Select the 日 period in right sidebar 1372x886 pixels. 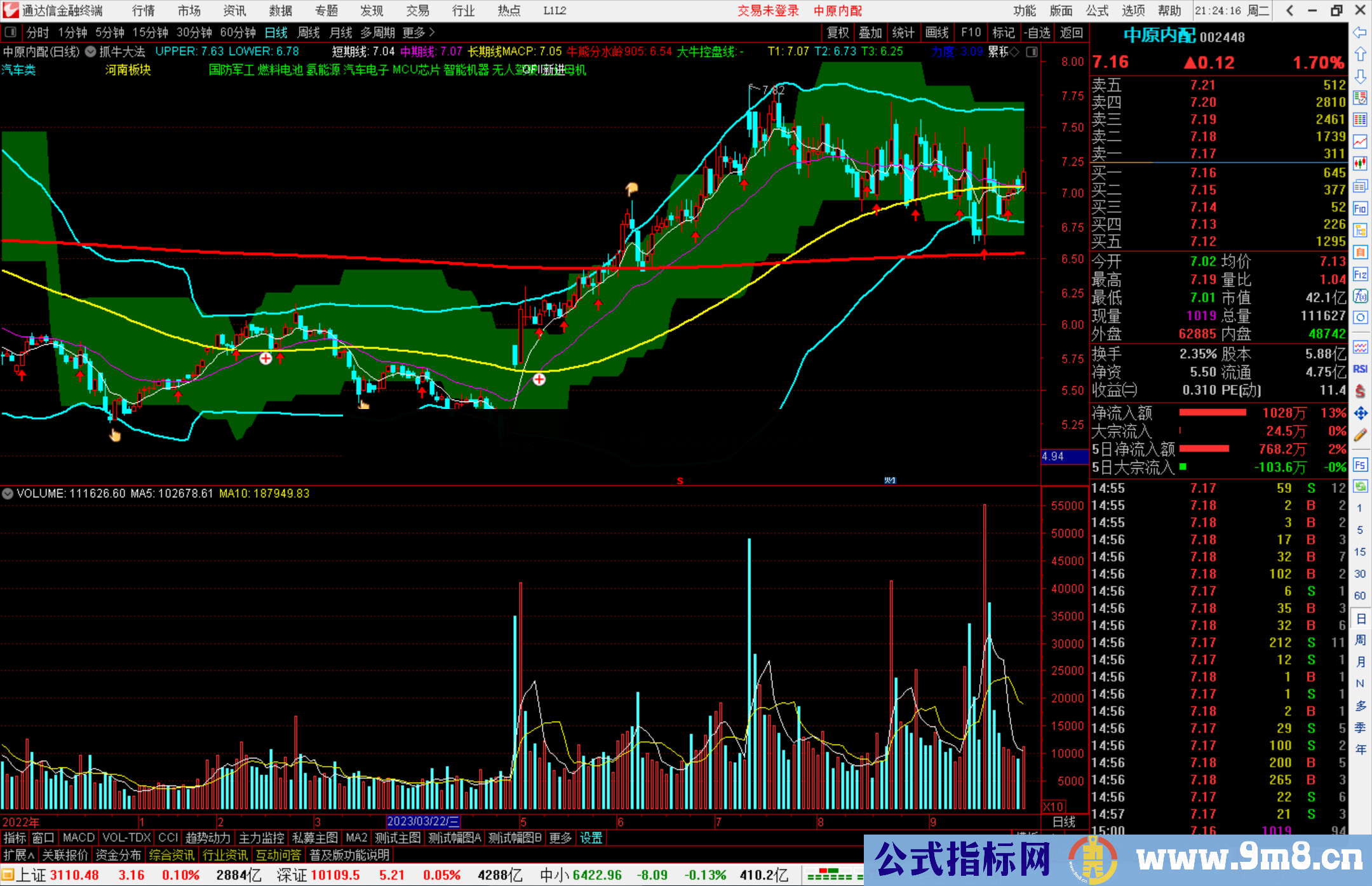[1360, 618]
